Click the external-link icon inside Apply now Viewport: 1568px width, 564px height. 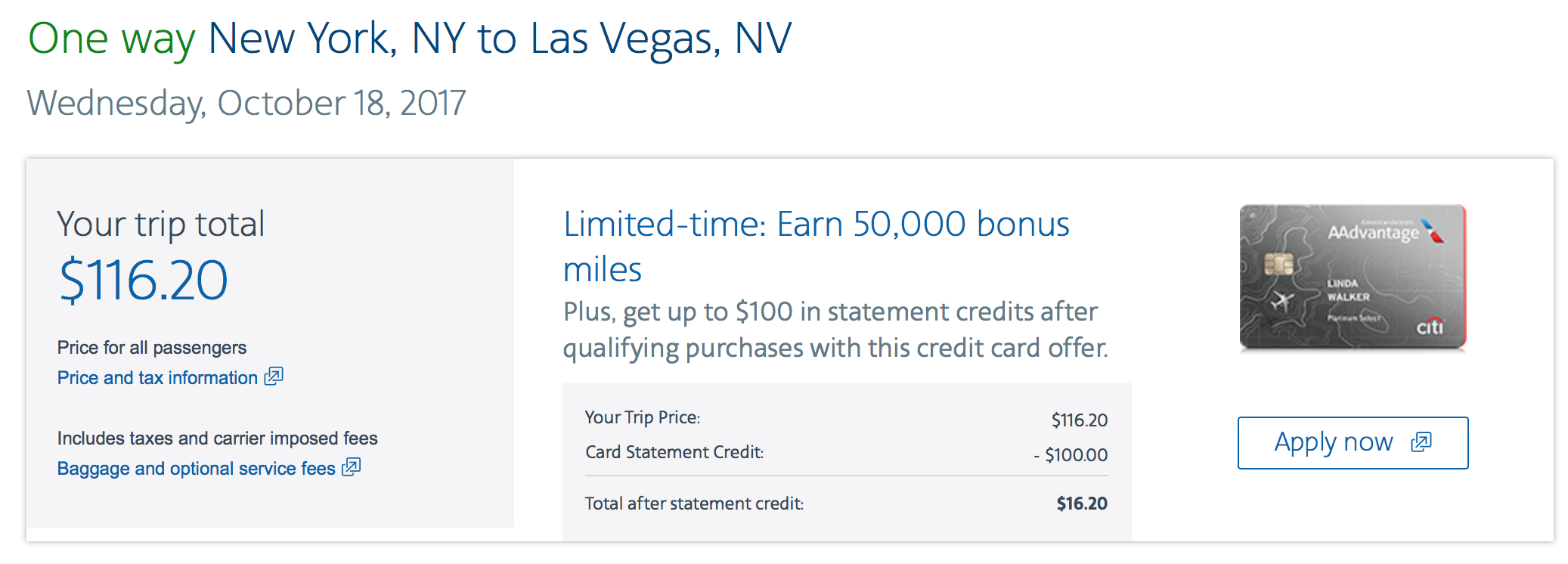point(1421,442)
